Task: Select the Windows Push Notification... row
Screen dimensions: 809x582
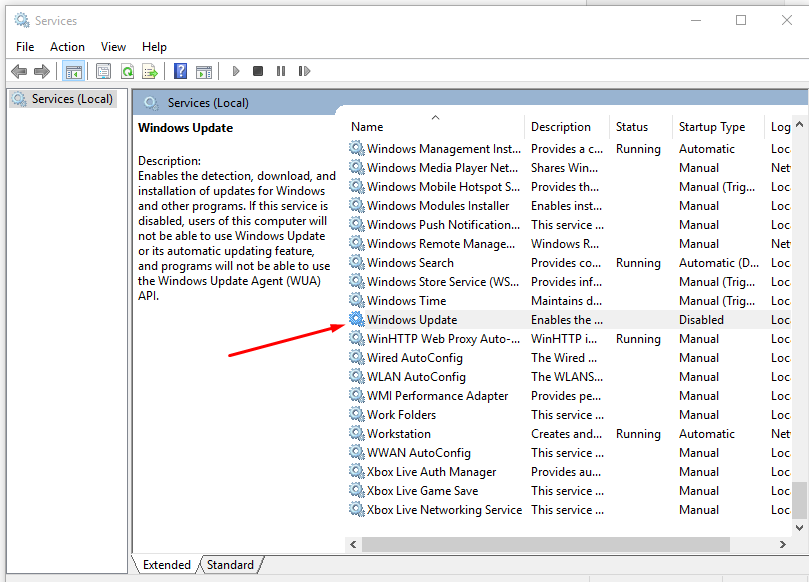Action: tap(570, 224)
